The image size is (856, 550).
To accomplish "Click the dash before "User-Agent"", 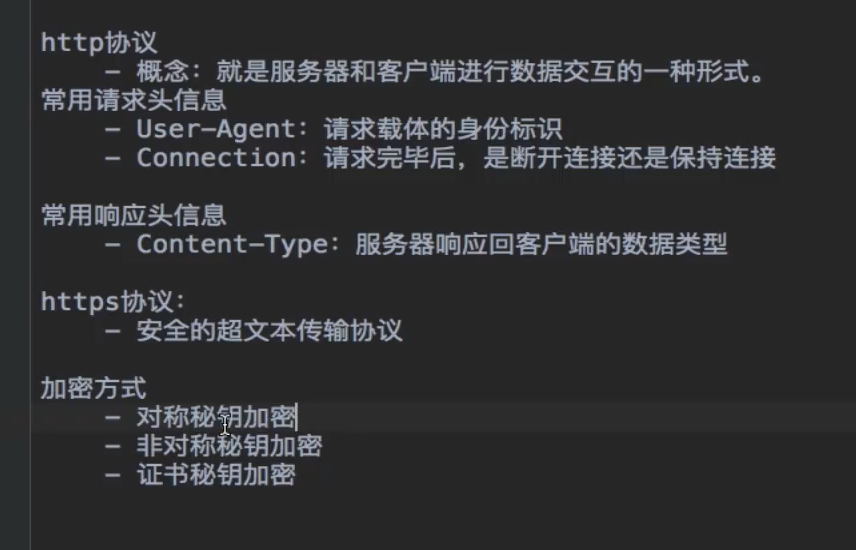I will [x=113, y=129].
